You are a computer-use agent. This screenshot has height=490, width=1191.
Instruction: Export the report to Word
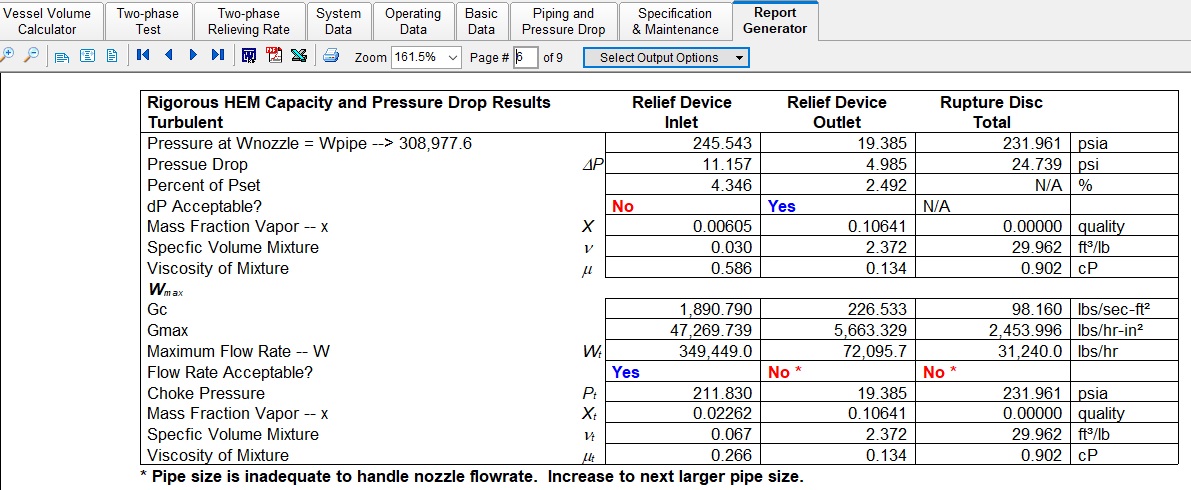pyautogui.click(x=249, y=55)
